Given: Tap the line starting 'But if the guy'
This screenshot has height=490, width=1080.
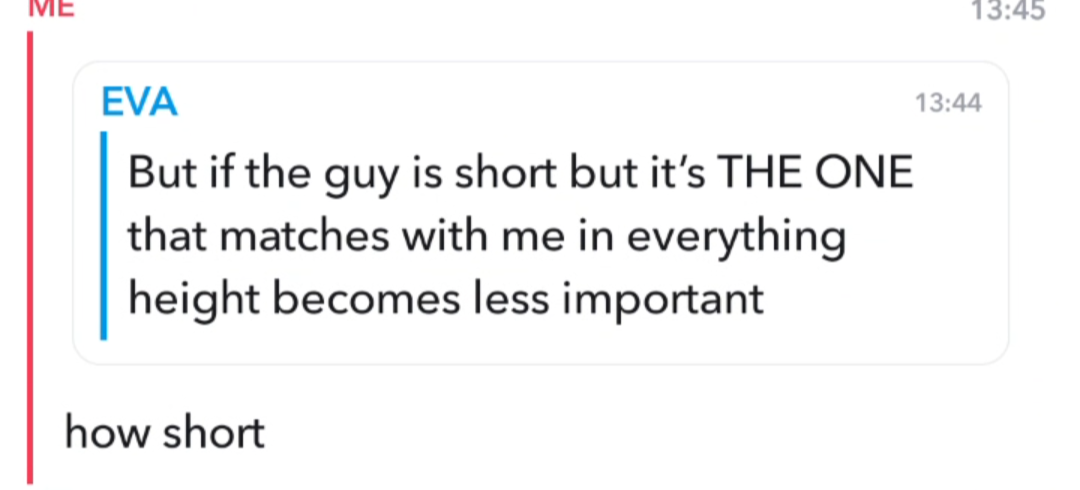Looking at the screenshot, I should tap(521, 172).
